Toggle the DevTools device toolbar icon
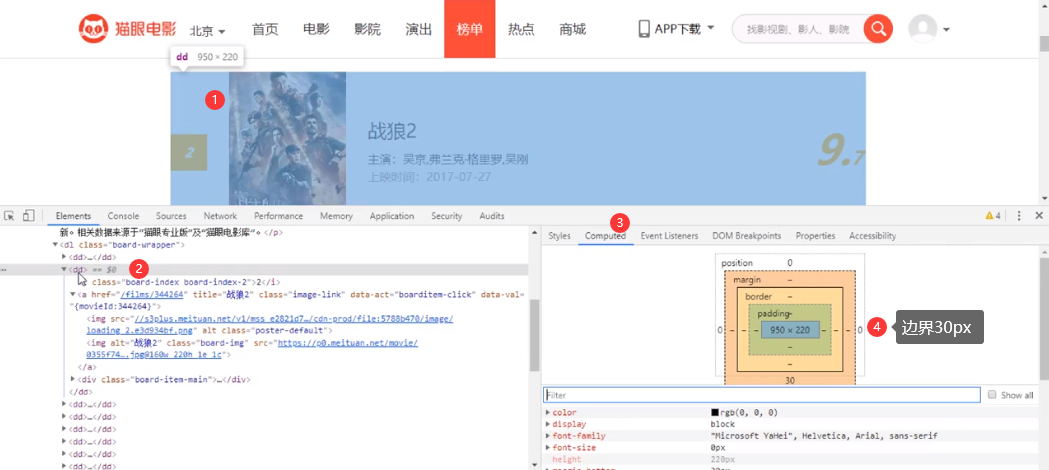 [x=28, y=216]
